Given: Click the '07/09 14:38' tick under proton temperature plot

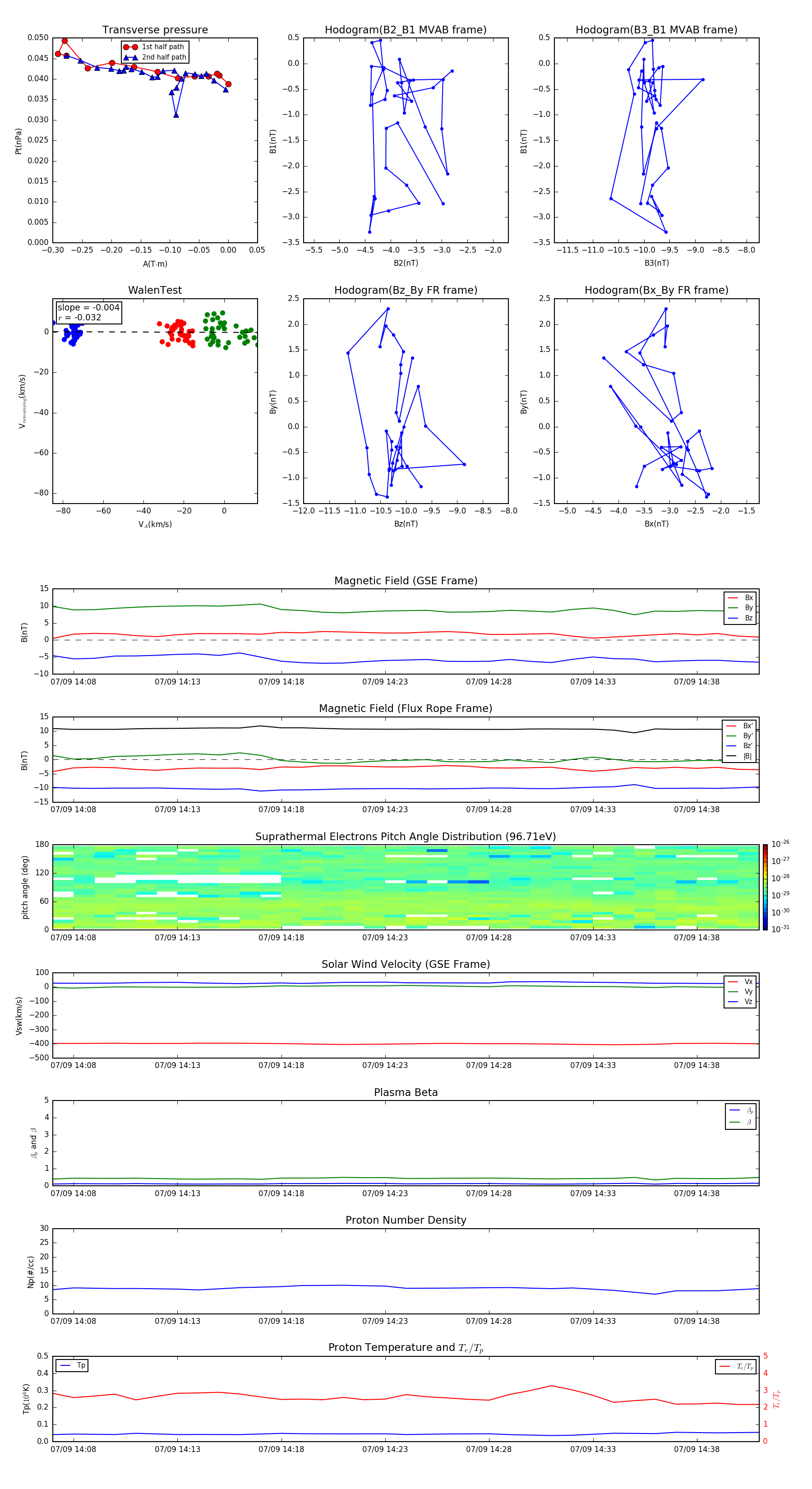Looking at the screenshot, I should (x=697, y=1449).
